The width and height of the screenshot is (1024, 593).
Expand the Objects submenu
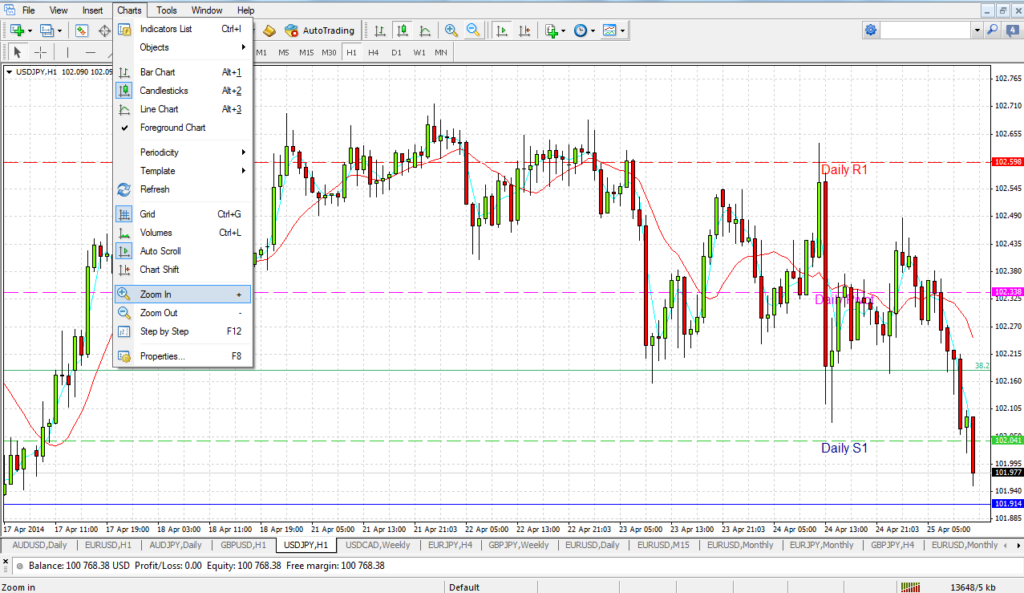click(x=183, y=47)
